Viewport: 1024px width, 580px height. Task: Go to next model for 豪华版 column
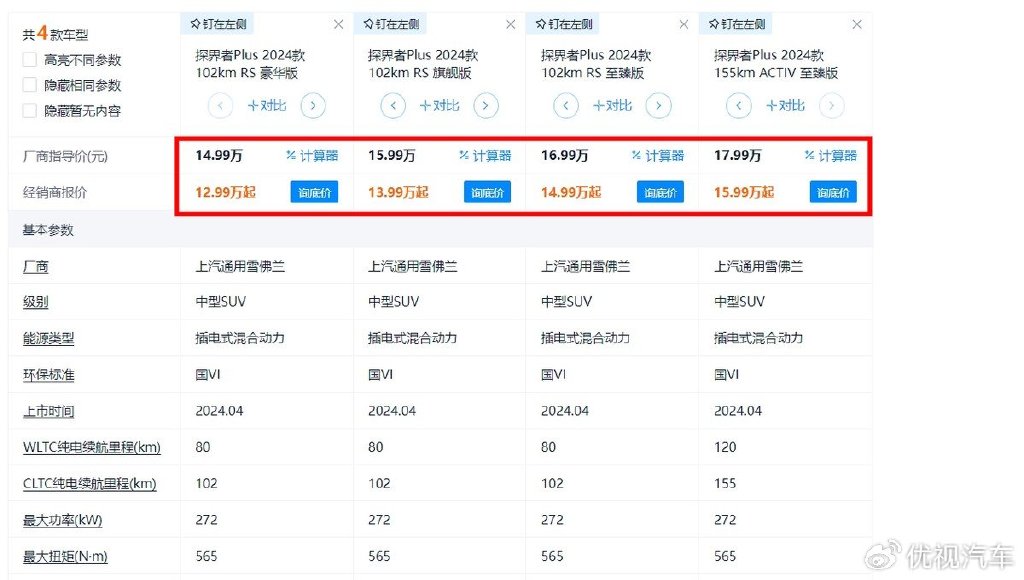pyautogui.click(x=313, y=105)
